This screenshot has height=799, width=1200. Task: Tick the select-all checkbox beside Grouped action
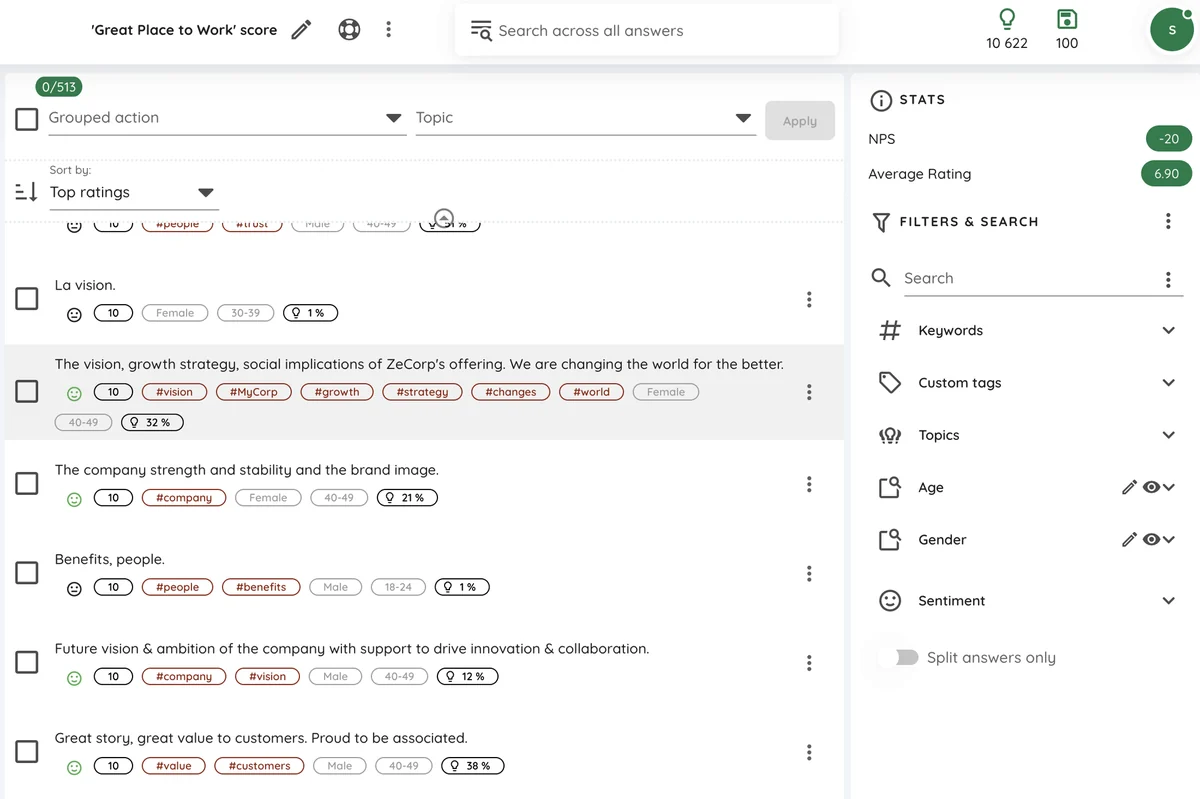[x=27, y=119]
